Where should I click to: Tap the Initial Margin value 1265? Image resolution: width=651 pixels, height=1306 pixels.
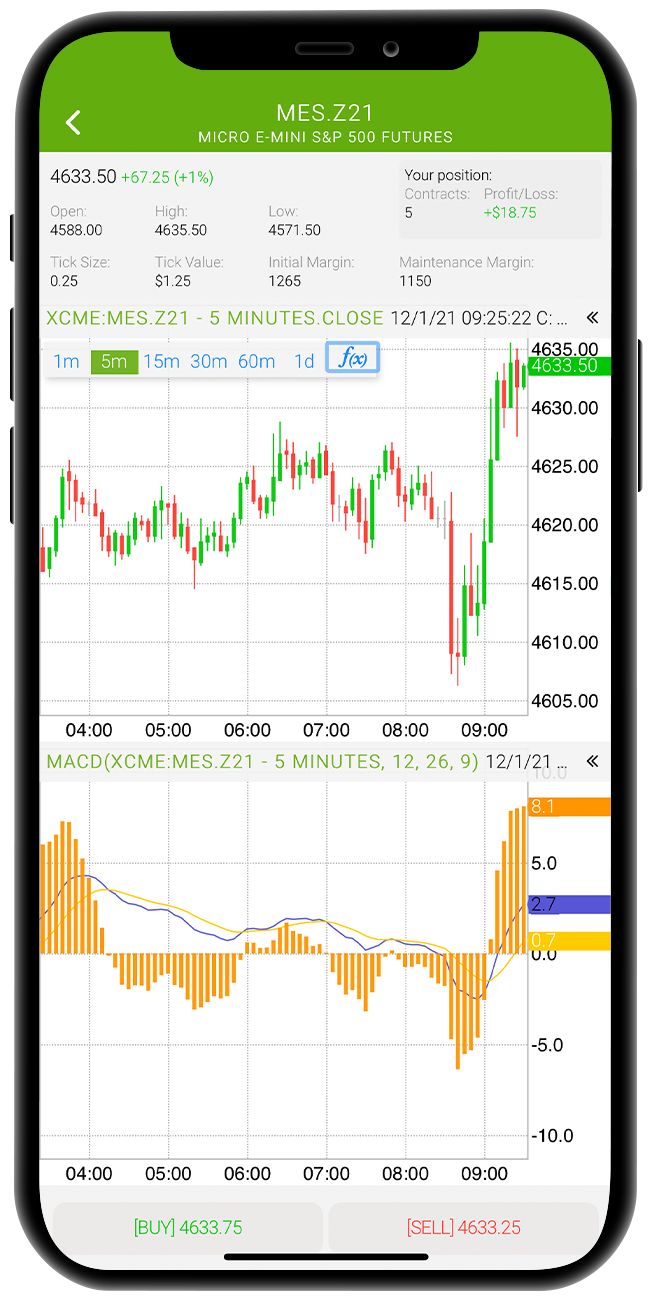point(285,281)
